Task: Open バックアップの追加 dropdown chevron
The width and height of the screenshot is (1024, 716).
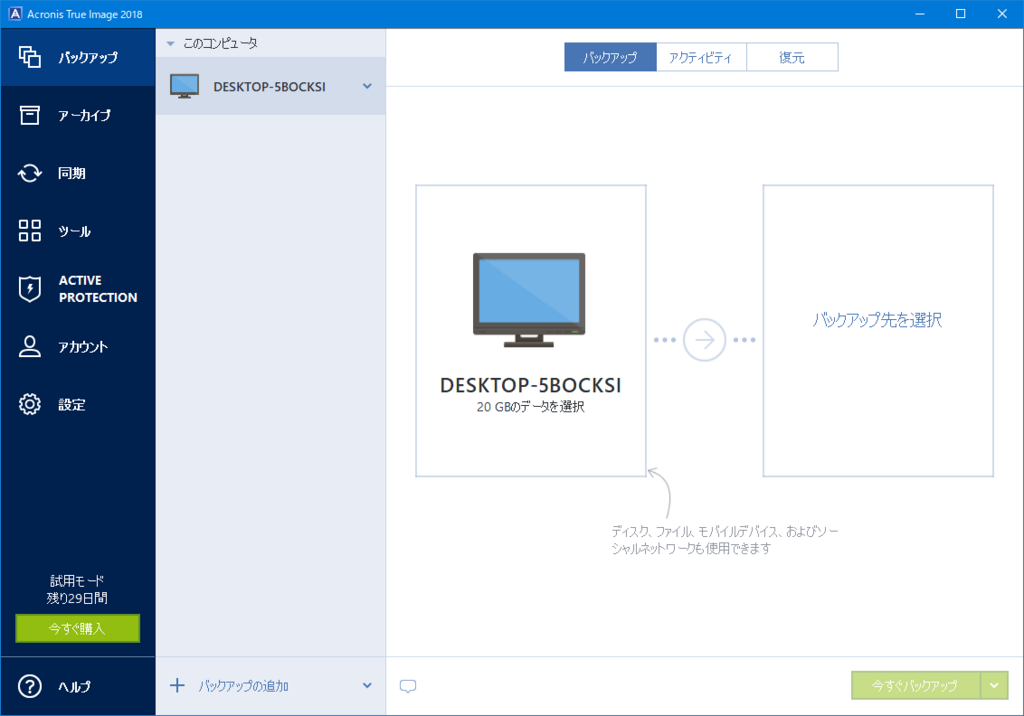Action: pyautogui.click(x=367, y=685)
